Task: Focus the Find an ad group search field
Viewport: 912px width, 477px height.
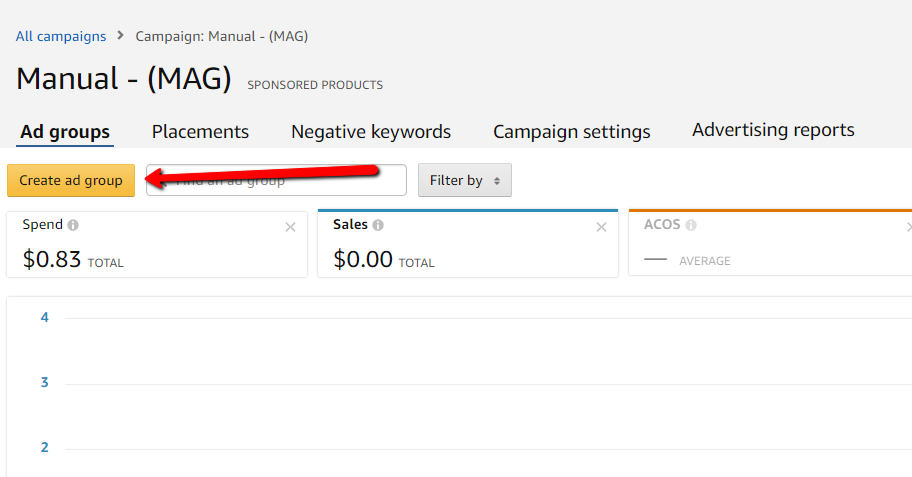Action: click(x=290, y=180)
